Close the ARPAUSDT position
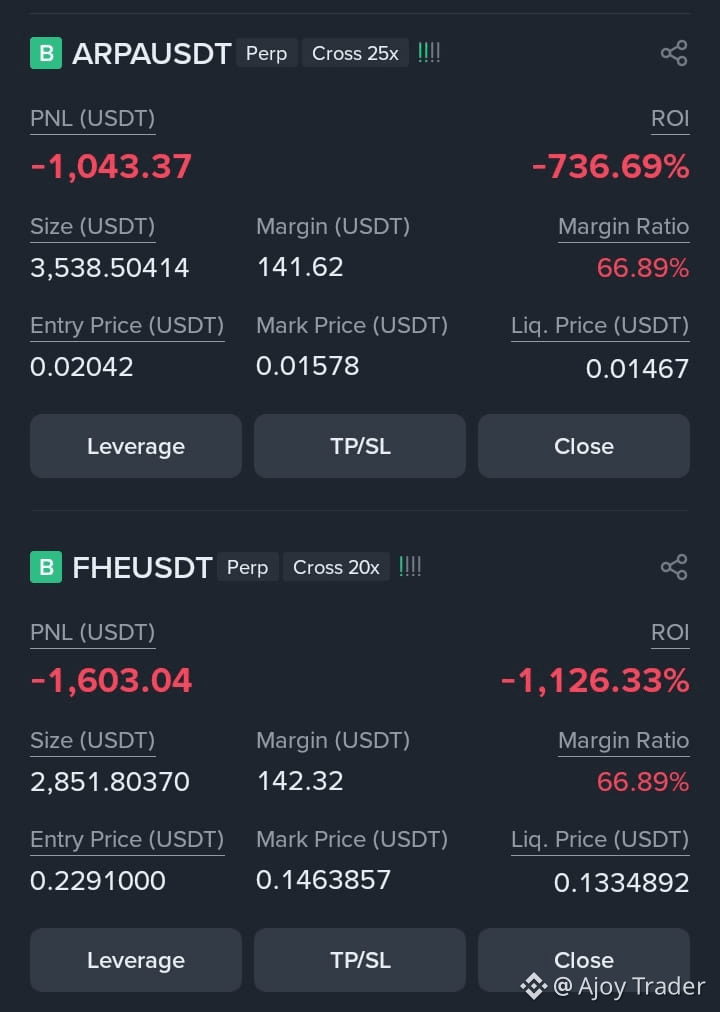Image resolution: width=720 pixels, height=1012 pixels. pyautogui.click(x=584, y=446)
